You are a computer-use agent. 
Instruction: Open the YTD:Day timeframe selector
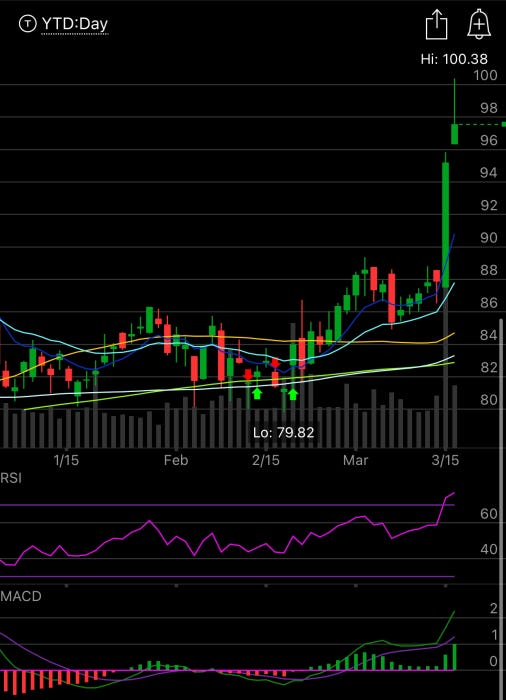75,24
